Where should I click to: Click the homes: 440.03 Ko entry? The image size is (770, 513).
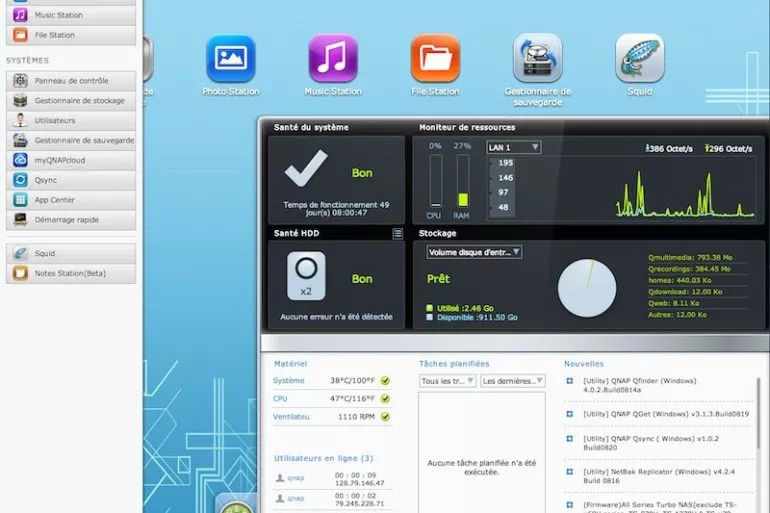[x=680, y=280]
